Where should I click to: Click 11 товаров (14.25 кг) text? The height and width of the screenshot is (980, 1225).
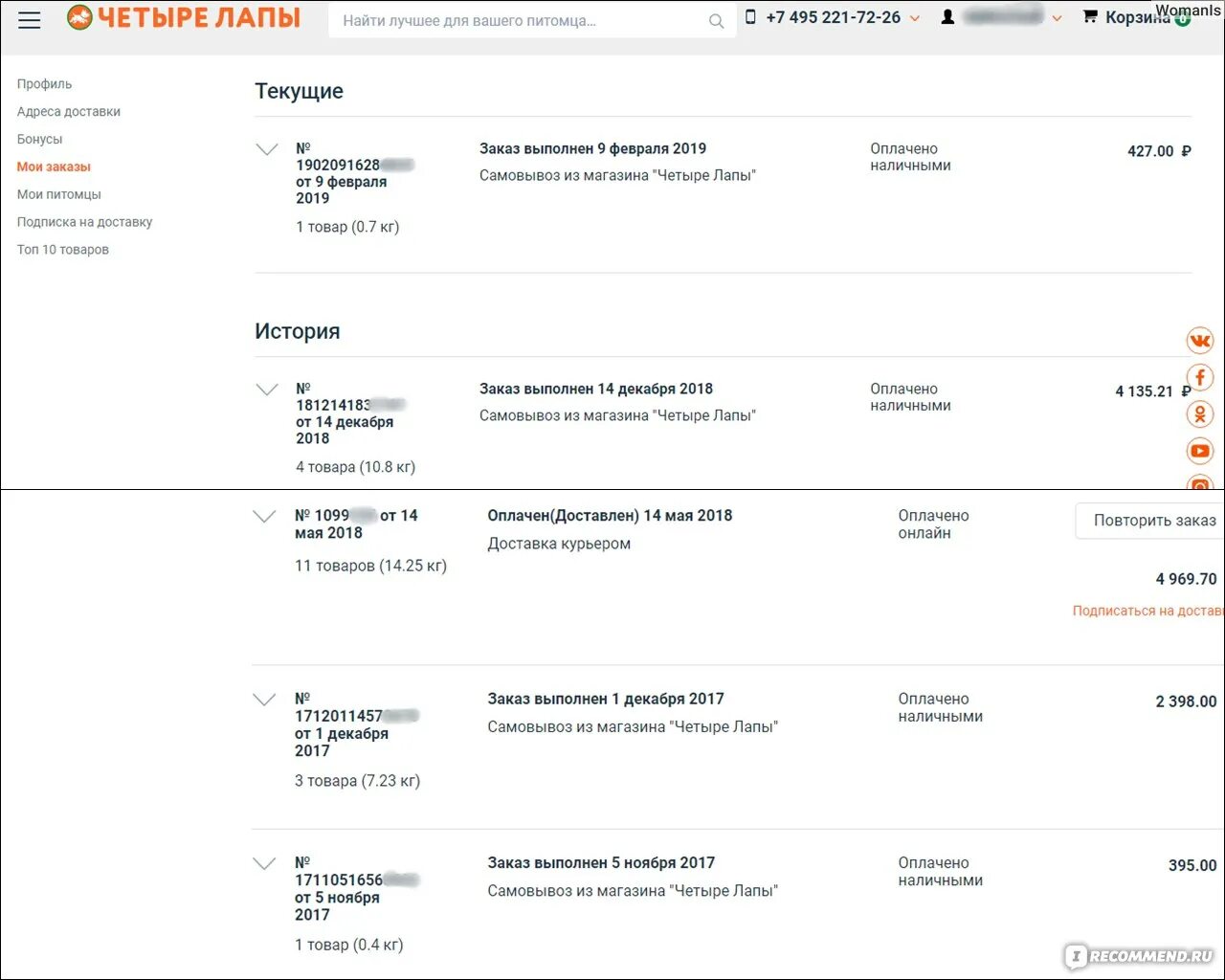point(370,566)
